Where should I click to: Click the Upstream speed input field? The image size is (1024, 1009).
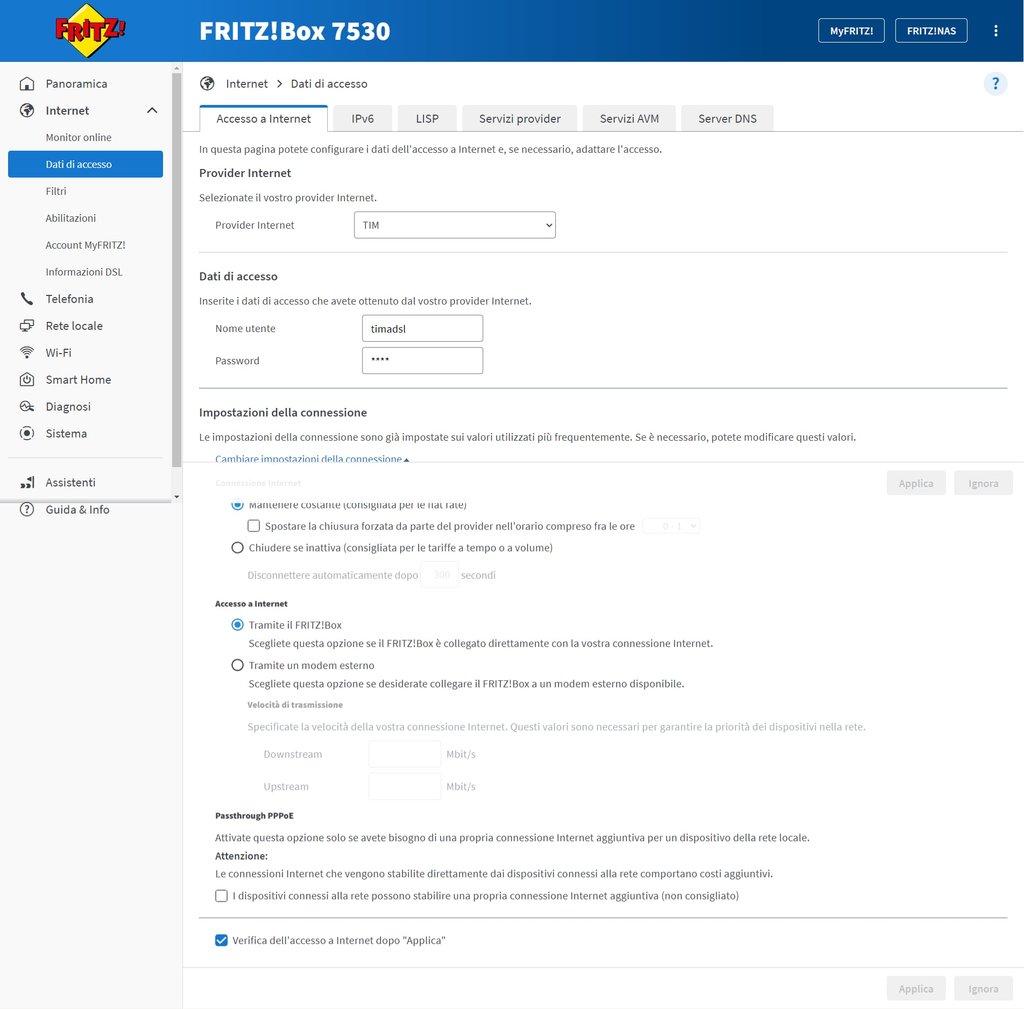(405, 786)
